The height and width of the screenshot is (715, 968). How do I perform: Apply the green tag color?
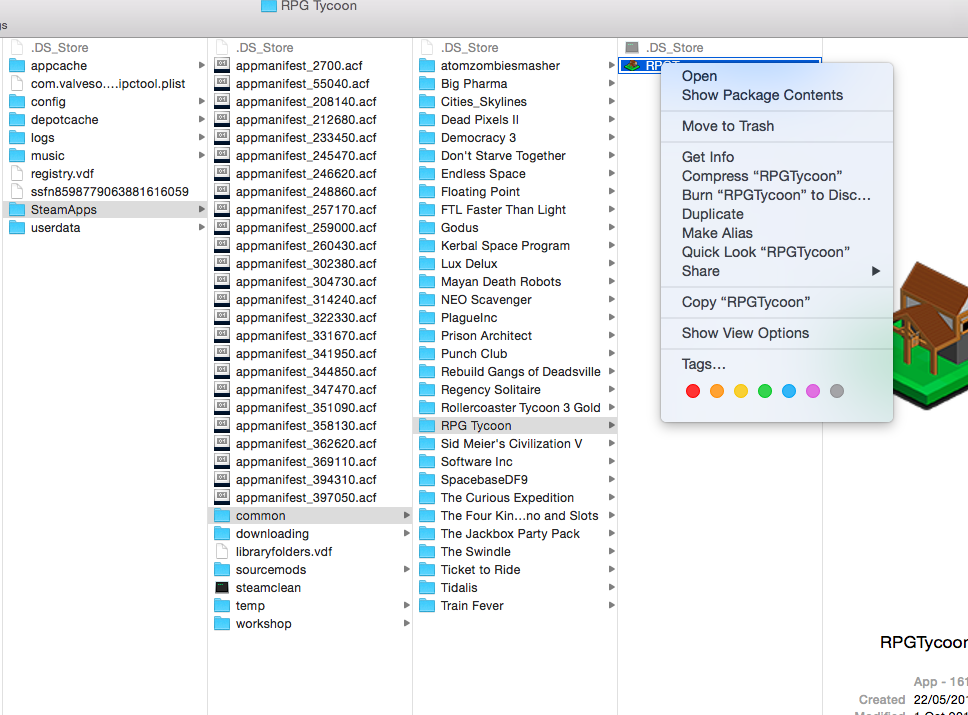tap(765, 391)
